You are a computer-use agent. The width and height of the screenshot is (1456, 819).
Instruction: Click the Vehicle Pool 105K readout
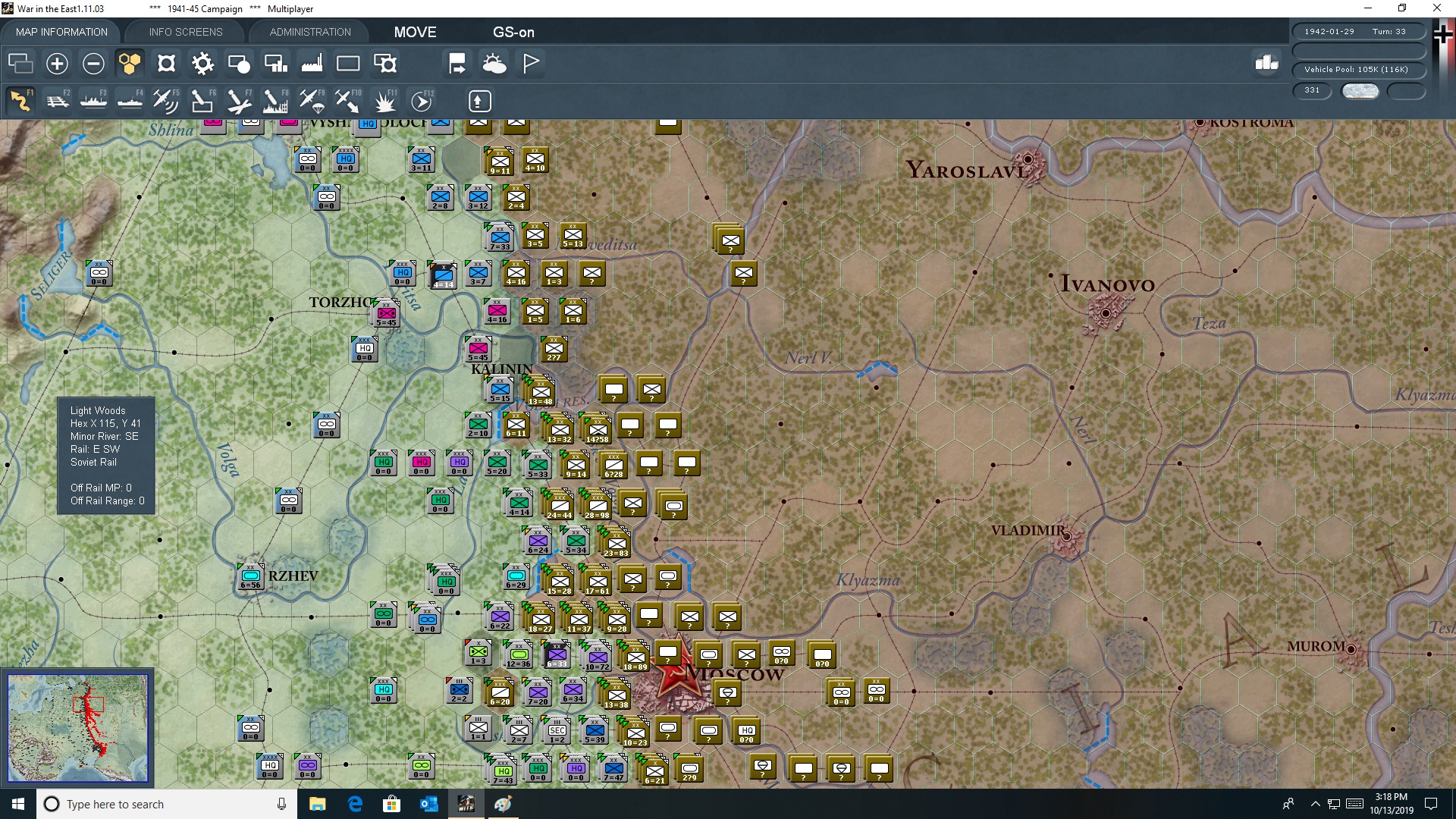point(1357,69)
